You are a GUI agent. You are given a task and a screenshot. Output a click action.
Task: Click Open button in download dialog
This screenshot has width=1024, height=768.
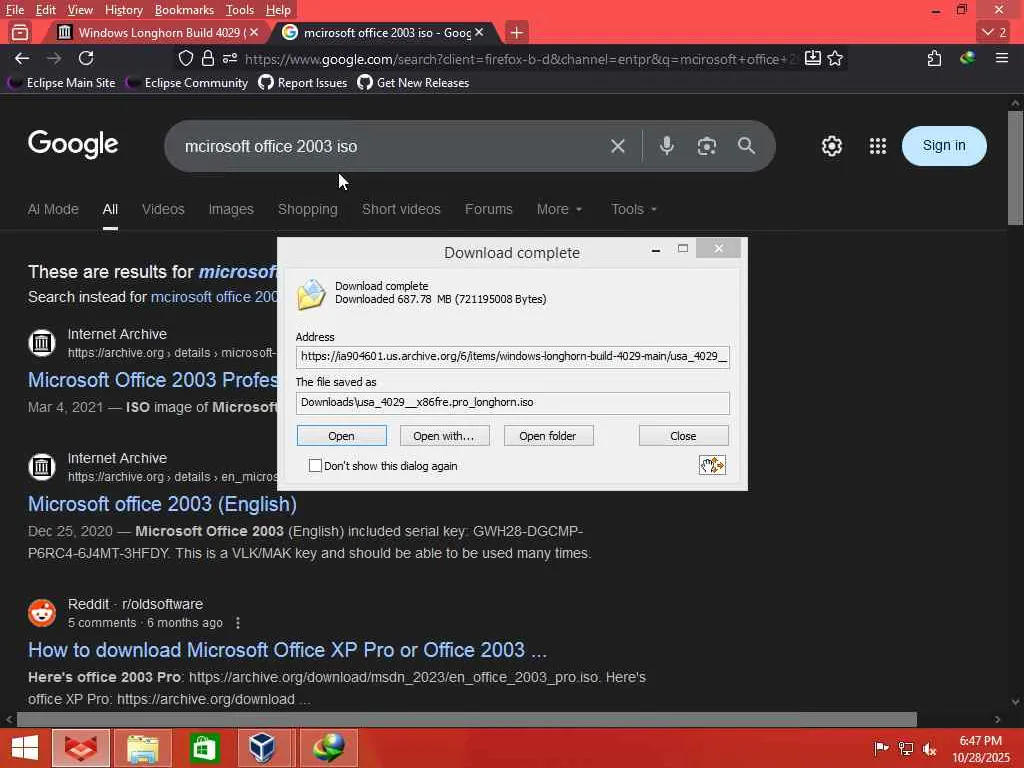click(x=342, y=436)
